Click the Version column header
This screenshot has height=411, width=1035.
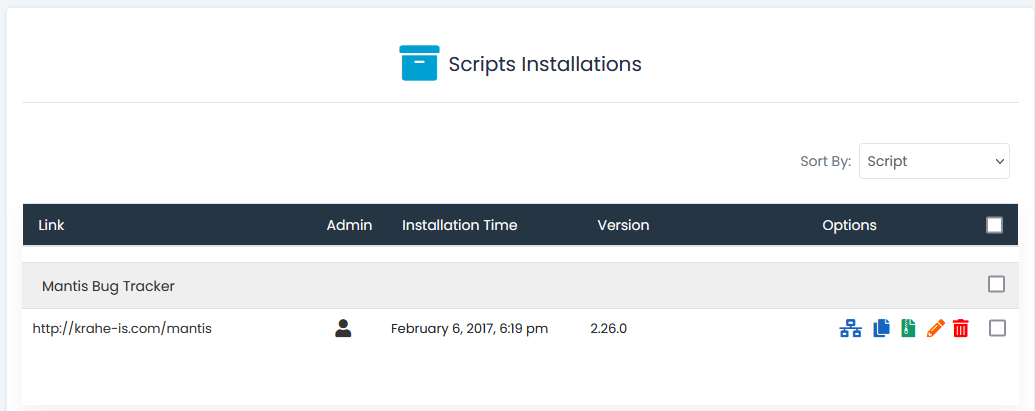tap(623, 225)
